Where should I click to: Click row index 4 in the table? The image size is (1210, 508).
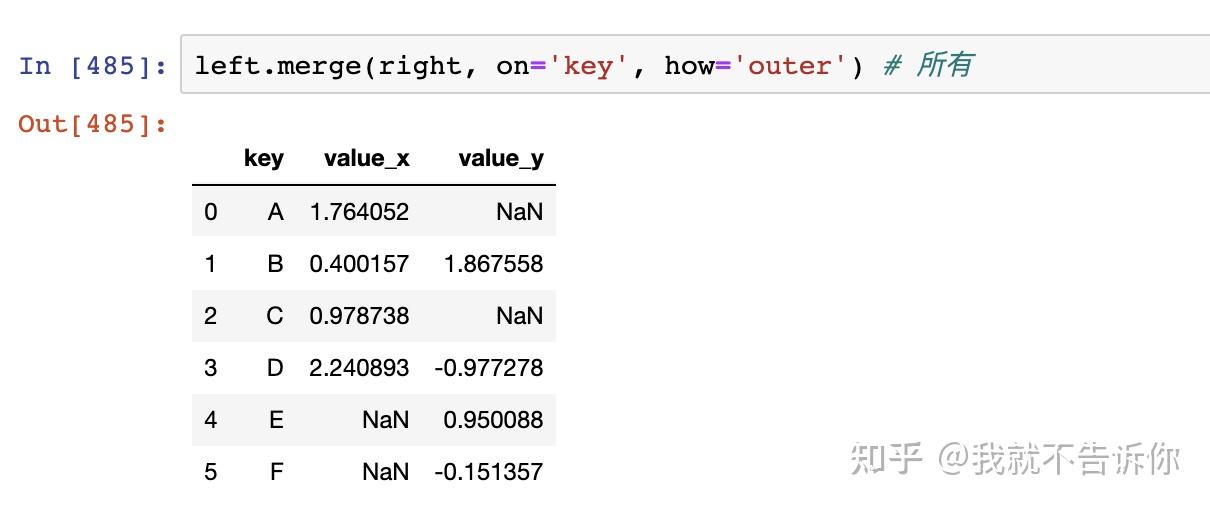210,420
